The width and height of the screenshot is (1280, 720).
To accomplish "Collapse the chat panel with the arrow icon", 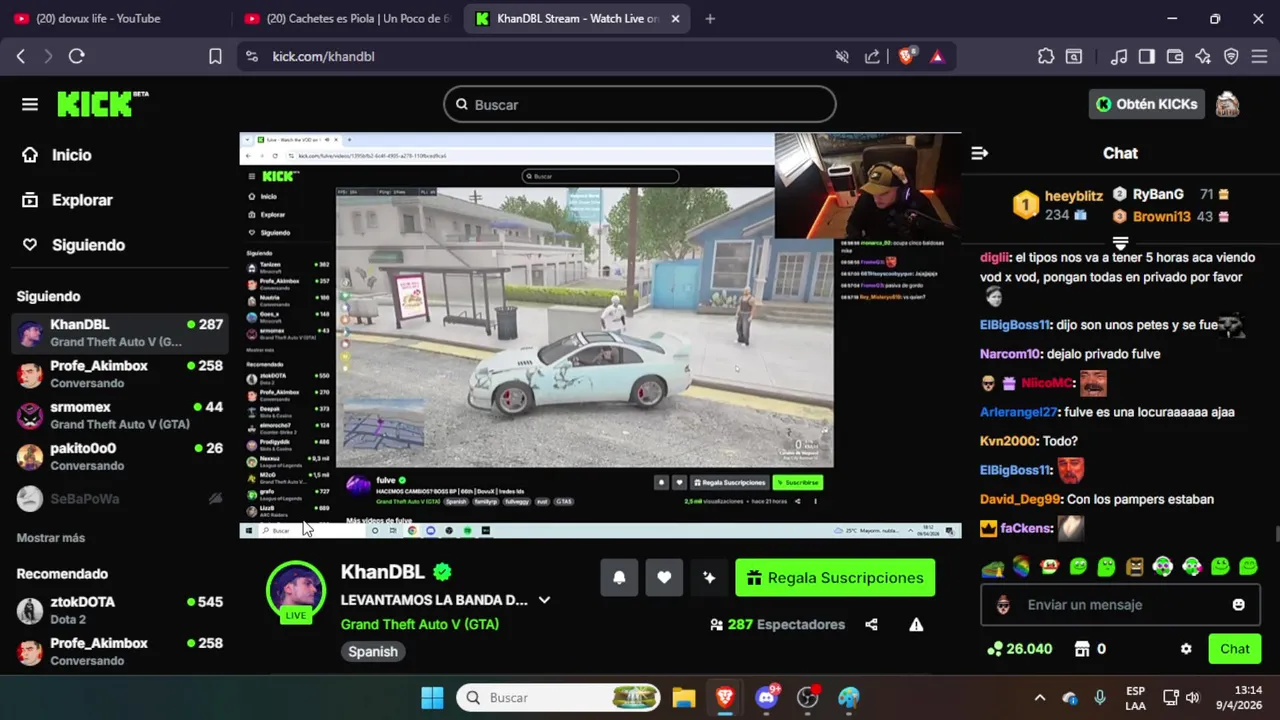I will coord(980,153).
